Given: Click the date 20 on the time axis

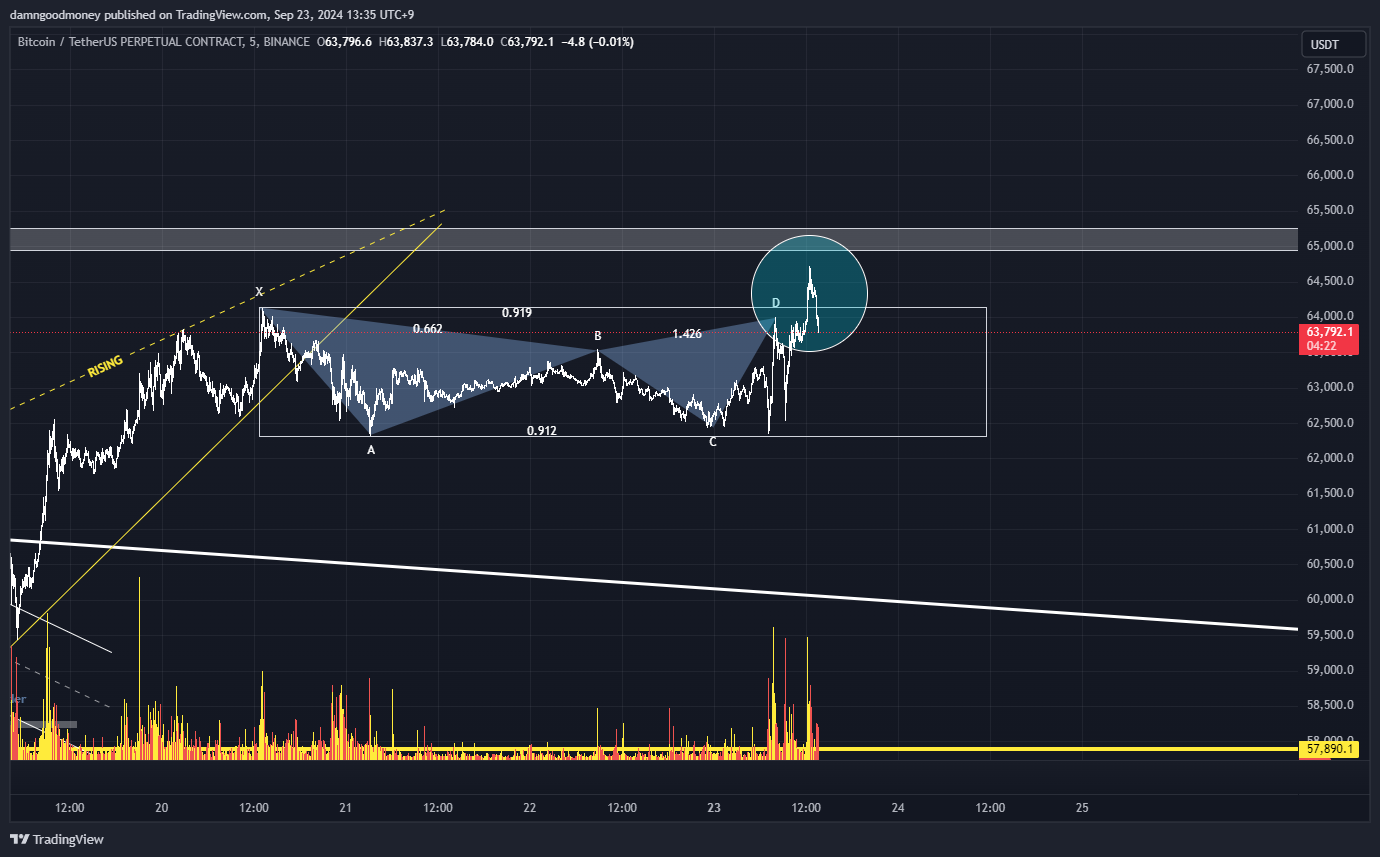Looking at the screenshot, I should (x=162, y=807).
